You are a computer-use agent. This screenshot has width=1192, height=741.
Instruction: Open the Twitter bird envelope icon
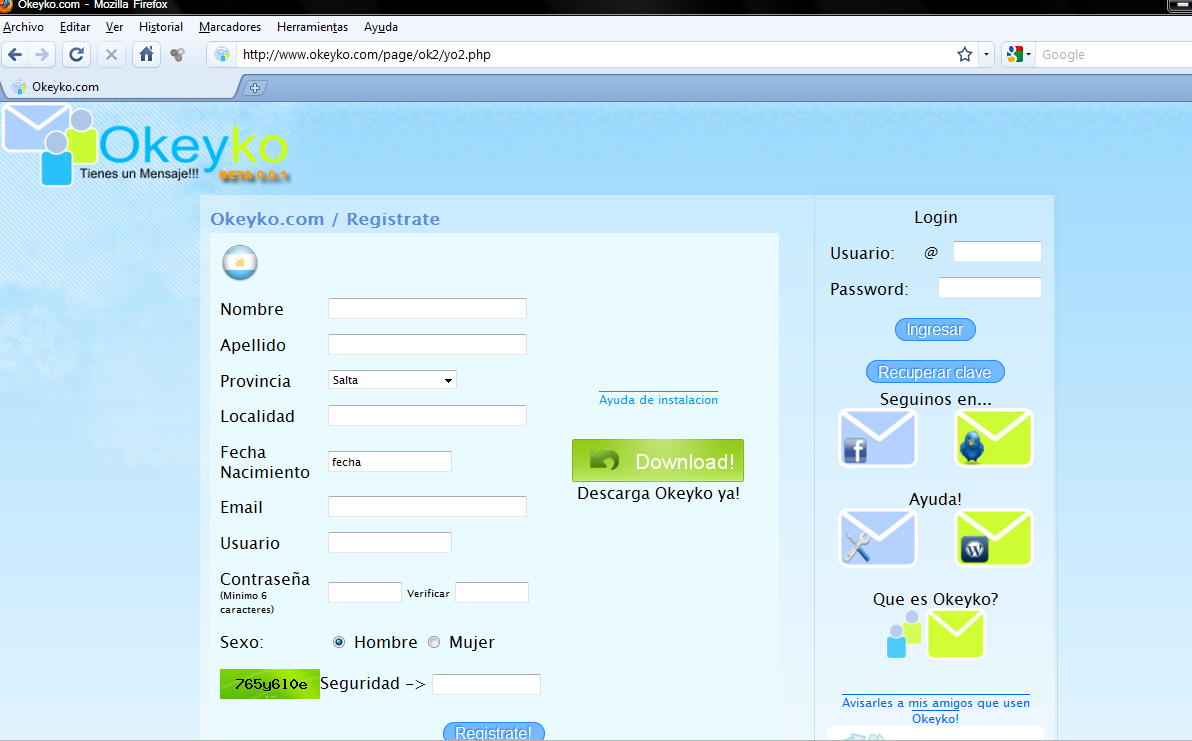[x=994, y=438]
